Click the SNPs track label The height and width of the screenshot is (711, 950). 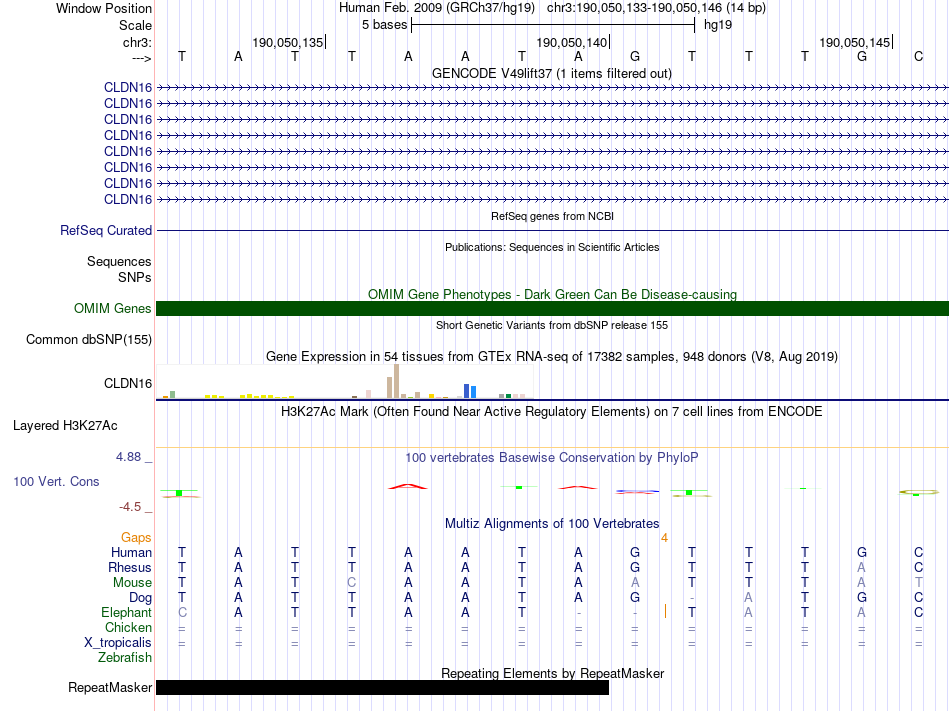135,277
